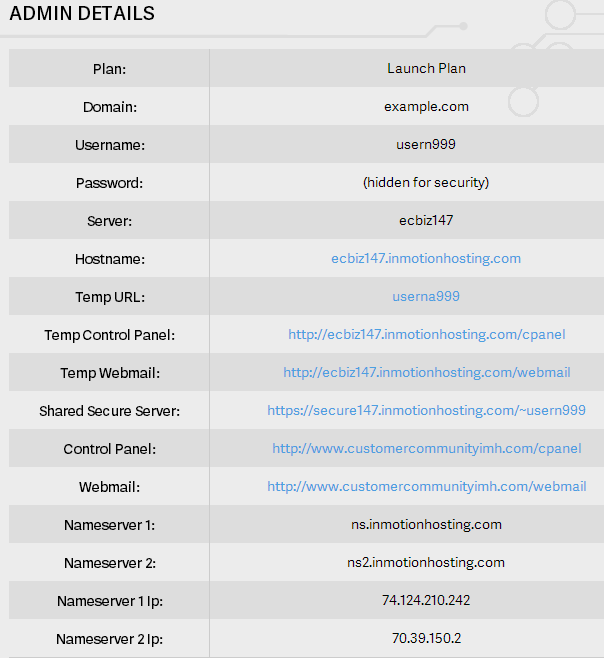Select the IP address 70.39.150.2
This screenshot has width=604, height=658.
426,638
